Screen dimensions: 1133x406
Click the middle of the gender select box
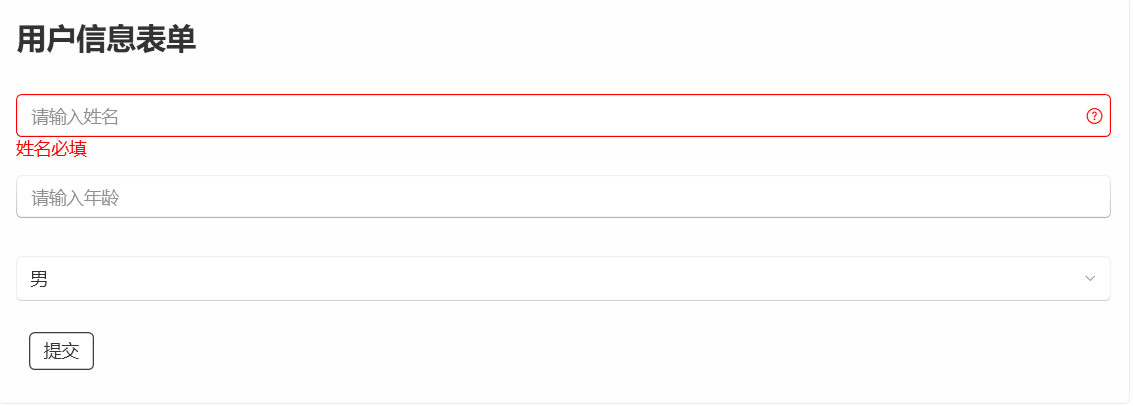(563, 279)
